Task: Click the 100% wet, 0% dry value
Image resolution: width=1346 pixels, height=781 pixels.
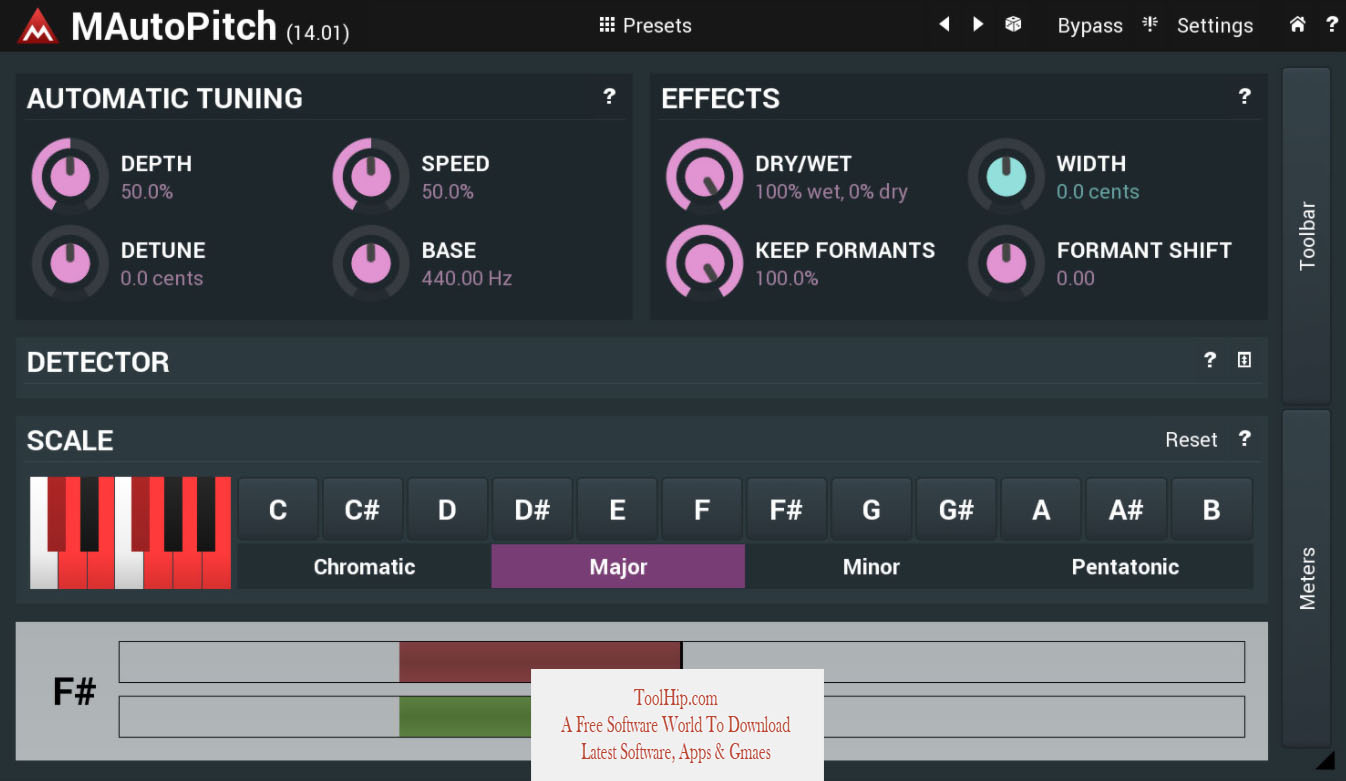Action: tap(831, 191)
